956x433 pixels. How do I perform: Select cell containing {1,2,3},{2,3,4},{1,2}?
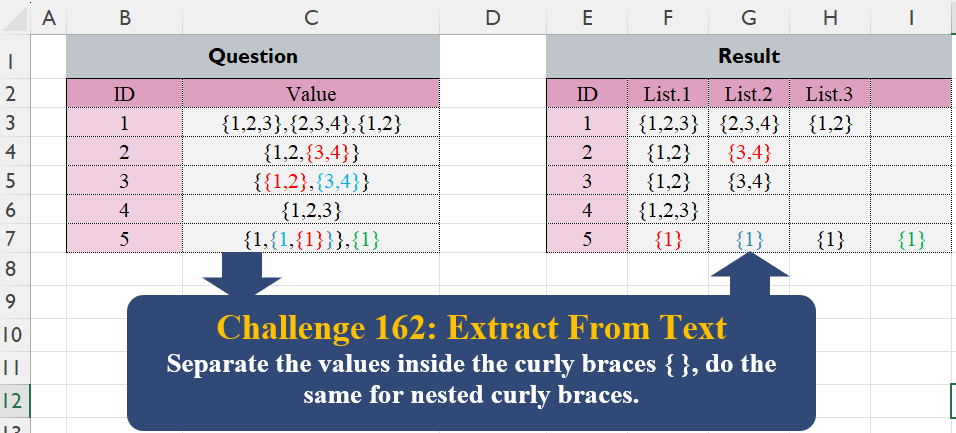[x=311, y=124]
